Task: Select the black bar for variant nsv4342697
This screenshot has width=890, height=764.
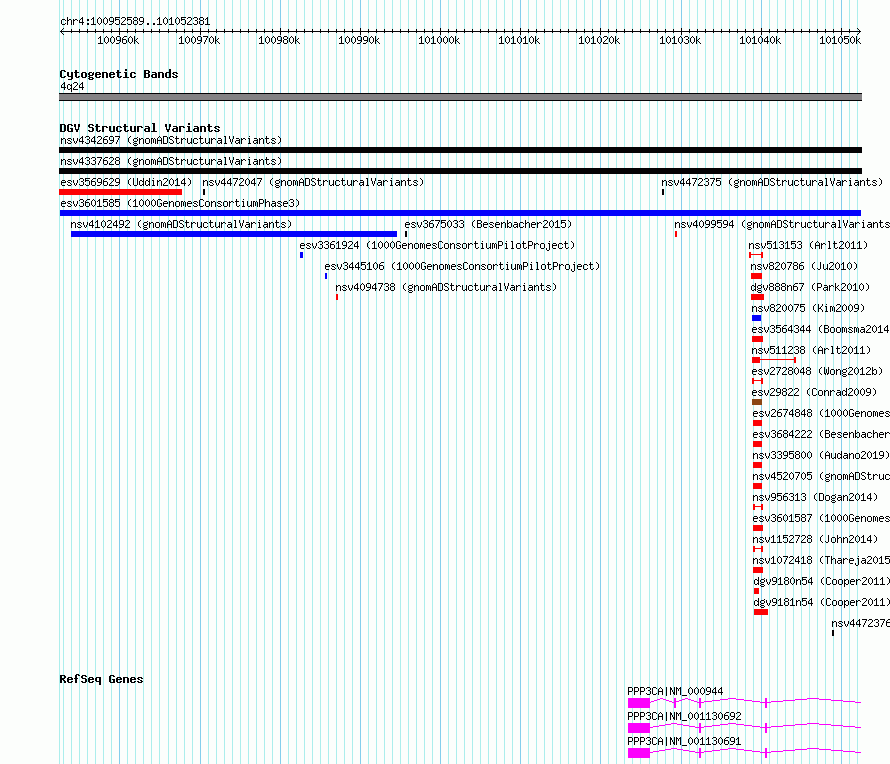Action: 460,150
